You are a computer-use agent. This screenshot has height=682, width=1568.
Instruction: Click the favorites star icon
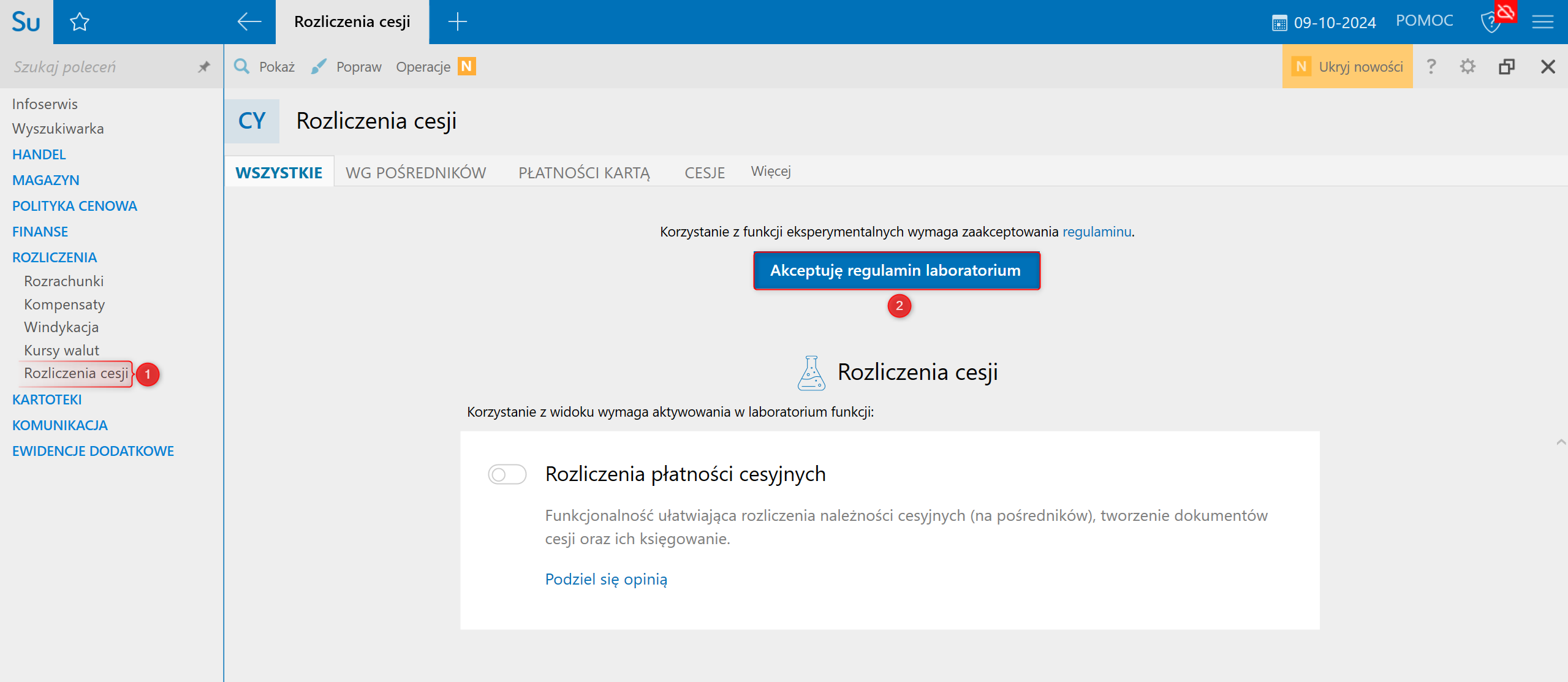80,22
